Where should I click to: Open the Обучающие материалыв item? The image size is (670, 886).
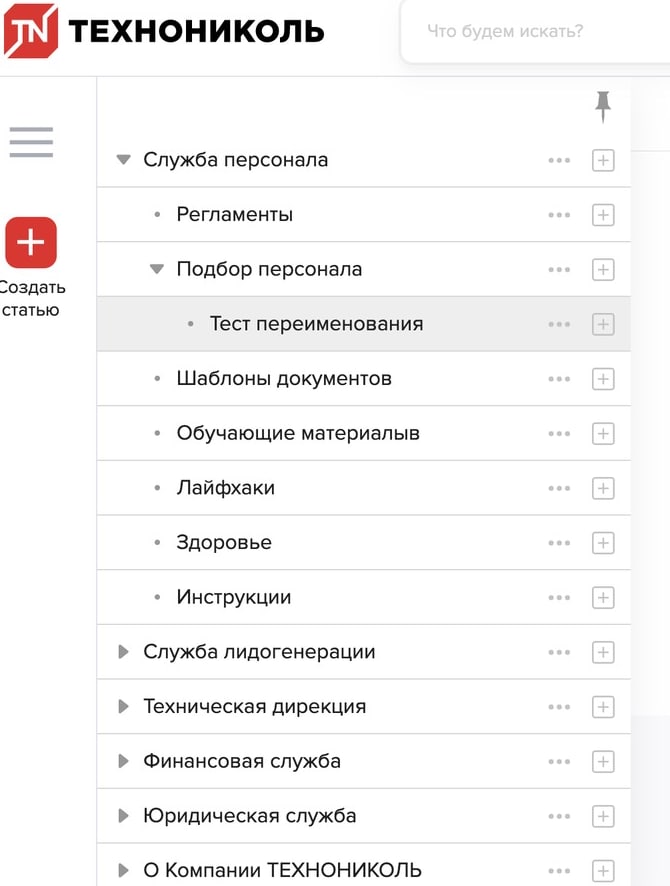tap(298, 433)
